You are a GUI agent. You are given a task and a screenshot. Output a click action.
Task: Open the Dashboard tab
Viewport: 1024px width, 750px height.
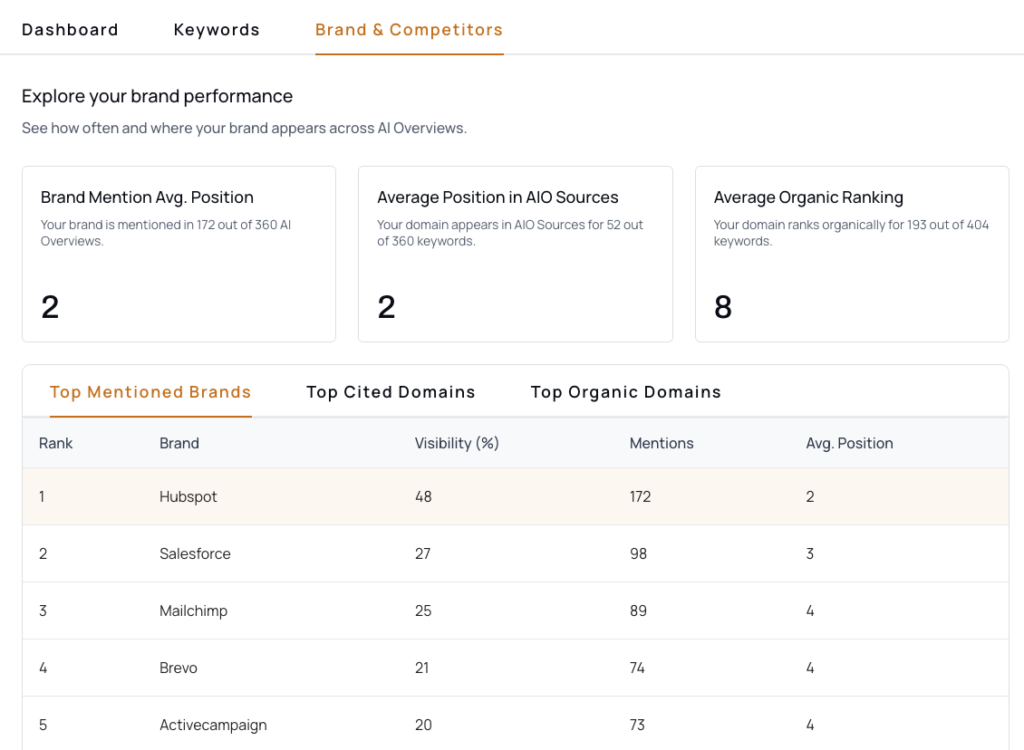point(70,30)
